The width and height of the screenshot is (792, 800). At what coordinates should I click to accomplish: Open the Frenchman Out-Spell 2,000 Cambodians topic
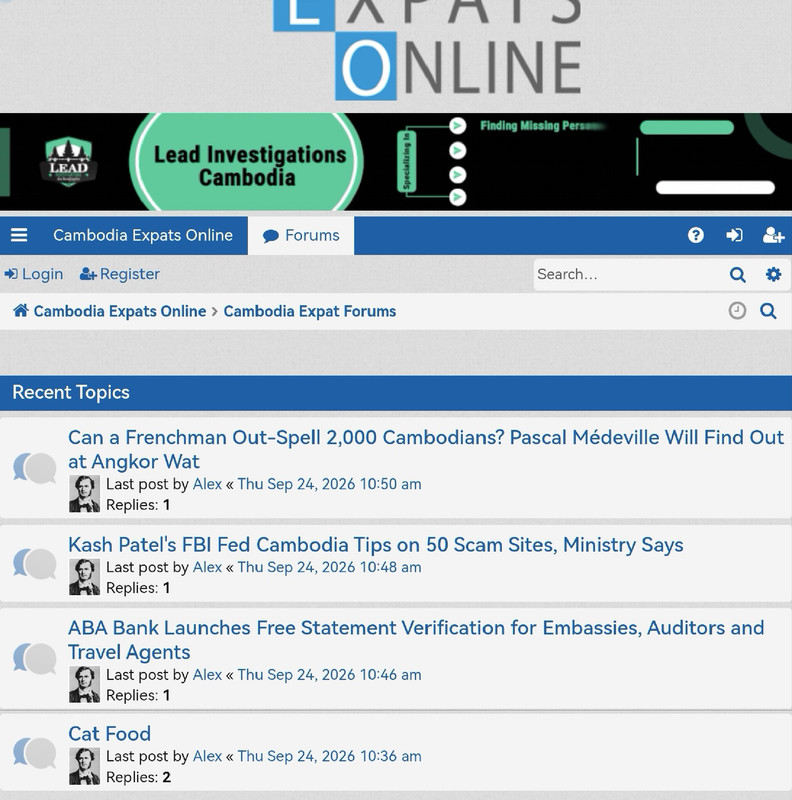pyautogui.click(x=426, y=449)
